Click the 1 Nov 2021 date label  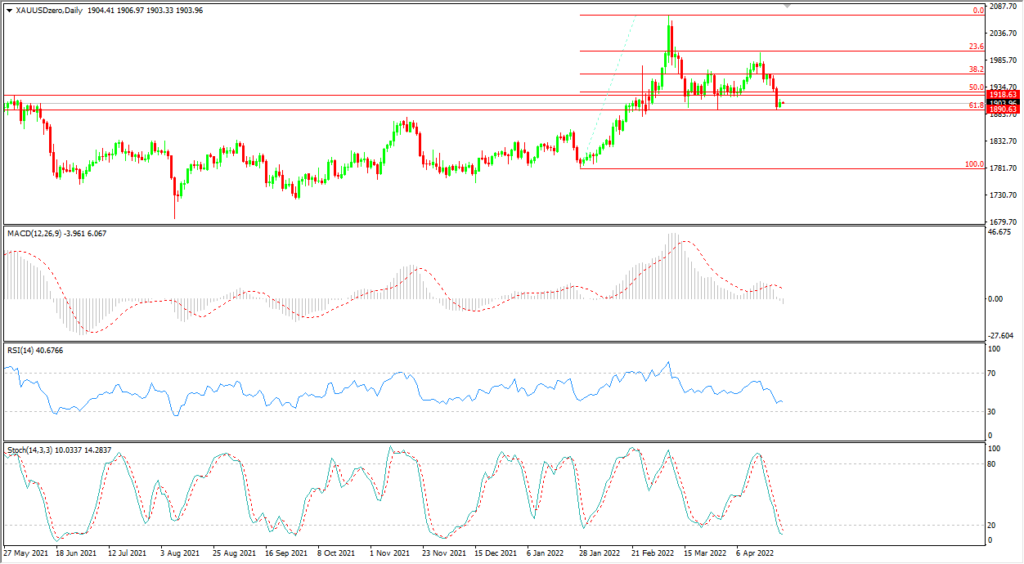(x=389, y=553)
